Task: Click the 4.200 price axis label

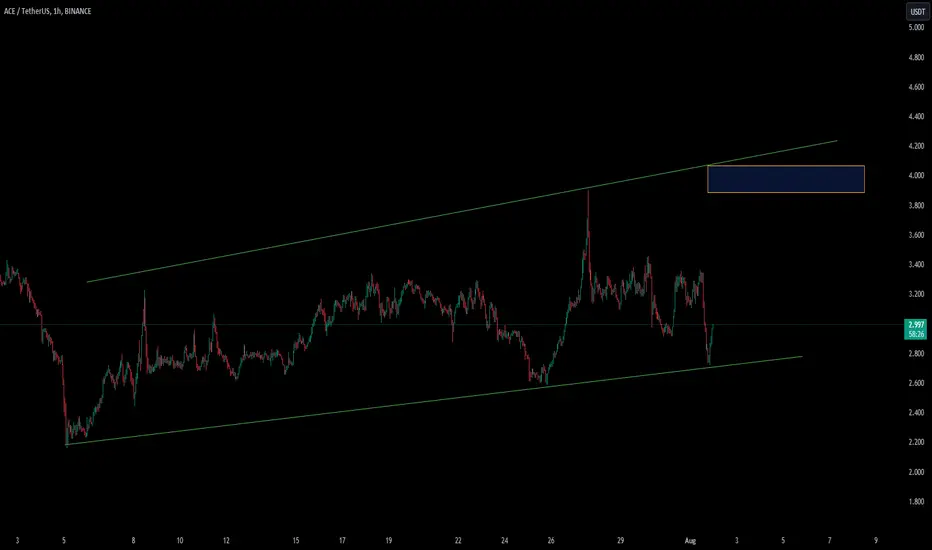Action: click(916, 146)
